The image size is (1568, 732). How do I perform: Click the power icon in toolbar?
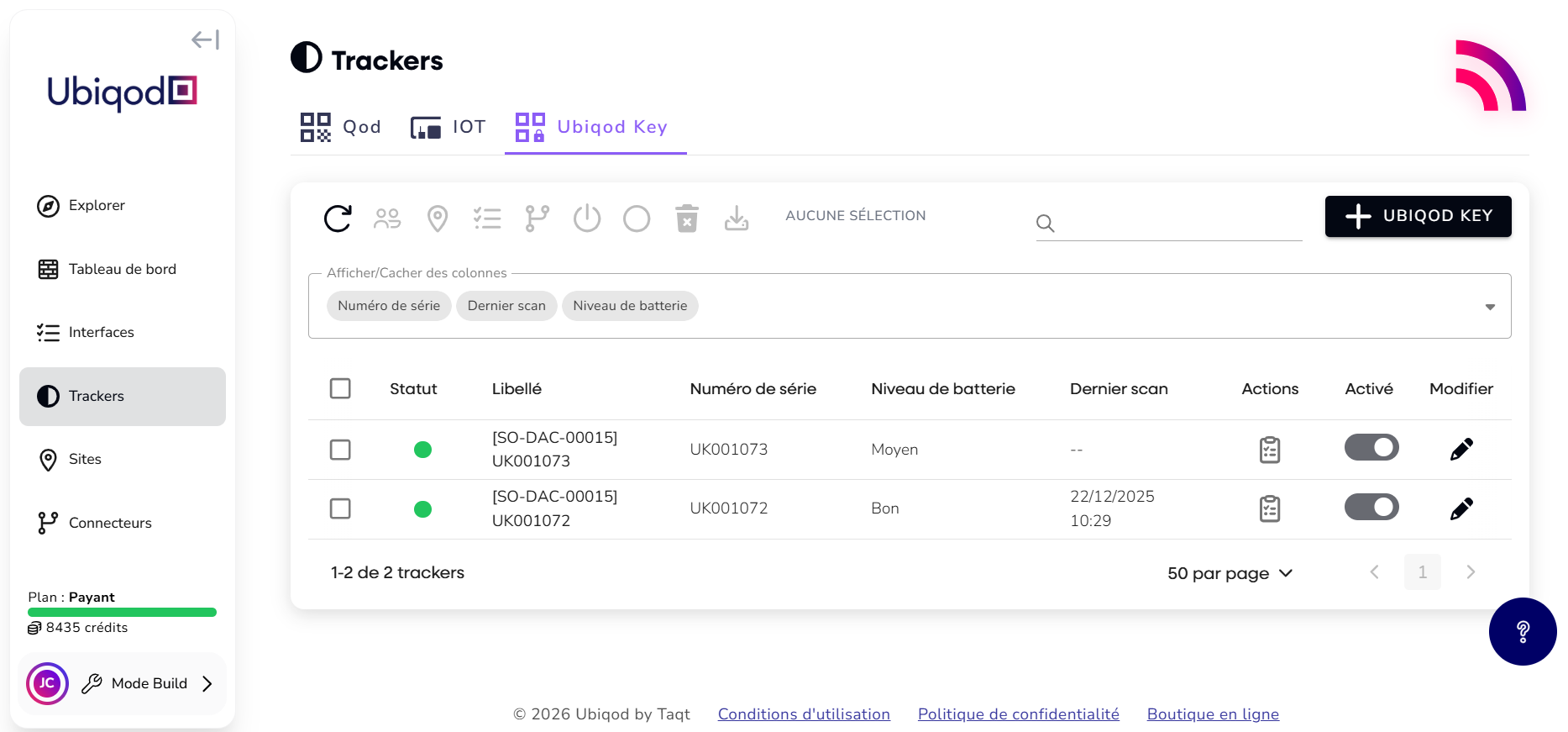click(587, 219)
